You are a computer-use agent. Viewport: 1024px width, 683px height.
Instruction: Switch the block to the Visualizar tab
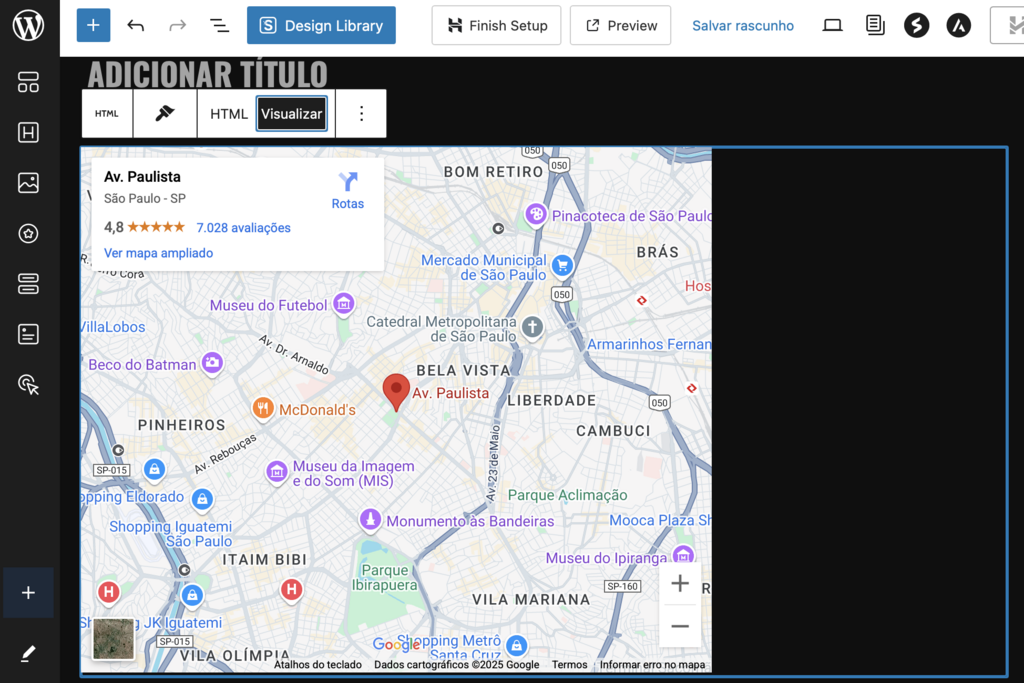coord(291,113)
